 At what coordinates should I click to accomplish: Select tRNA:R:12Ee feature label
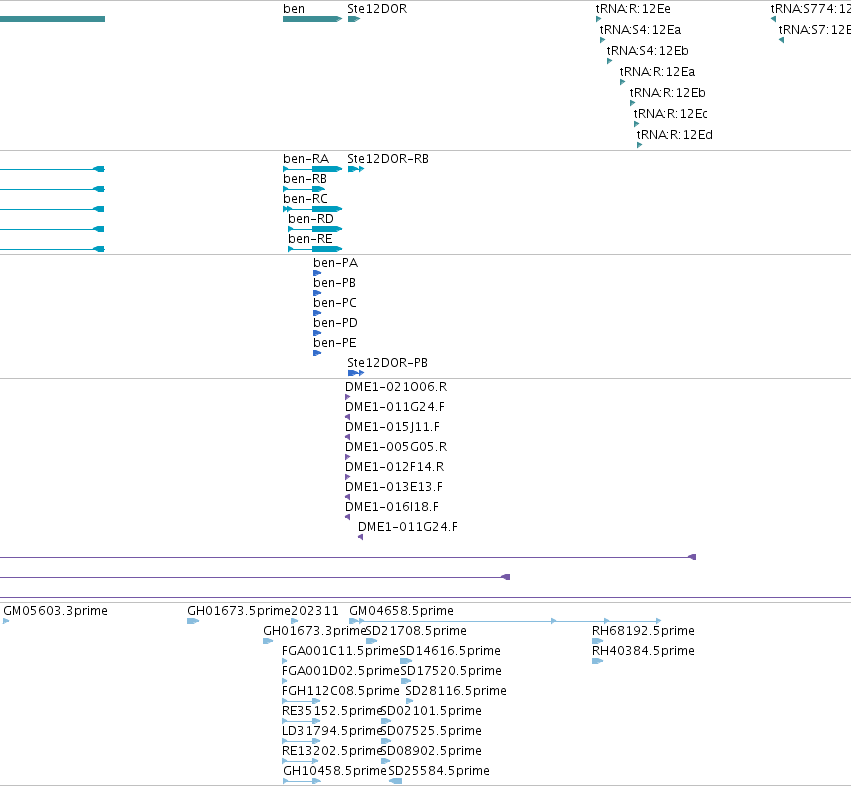[633, 9]
